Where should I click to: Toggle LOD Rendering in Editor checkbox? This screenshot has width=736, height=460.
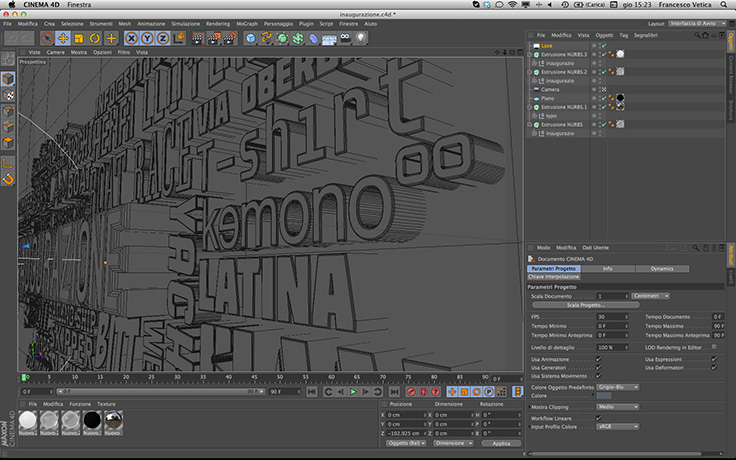[x=714, y=347]
